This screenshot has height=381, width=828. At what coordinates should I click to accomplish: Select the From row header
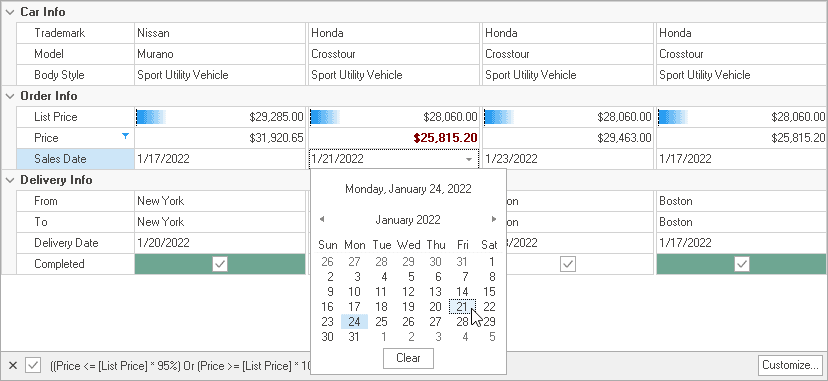pyautogui.click(x=76, y=201)
